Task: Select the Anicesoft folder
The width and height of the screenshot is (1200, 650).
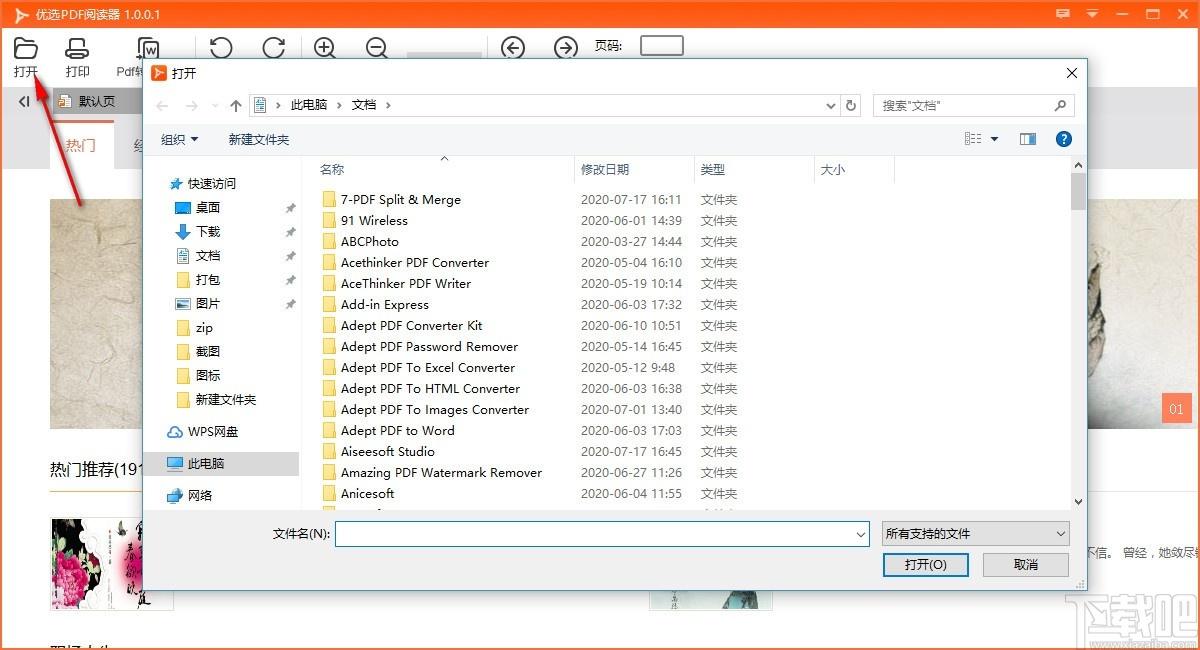Action: pyautogui.click(x=358, y=494)
